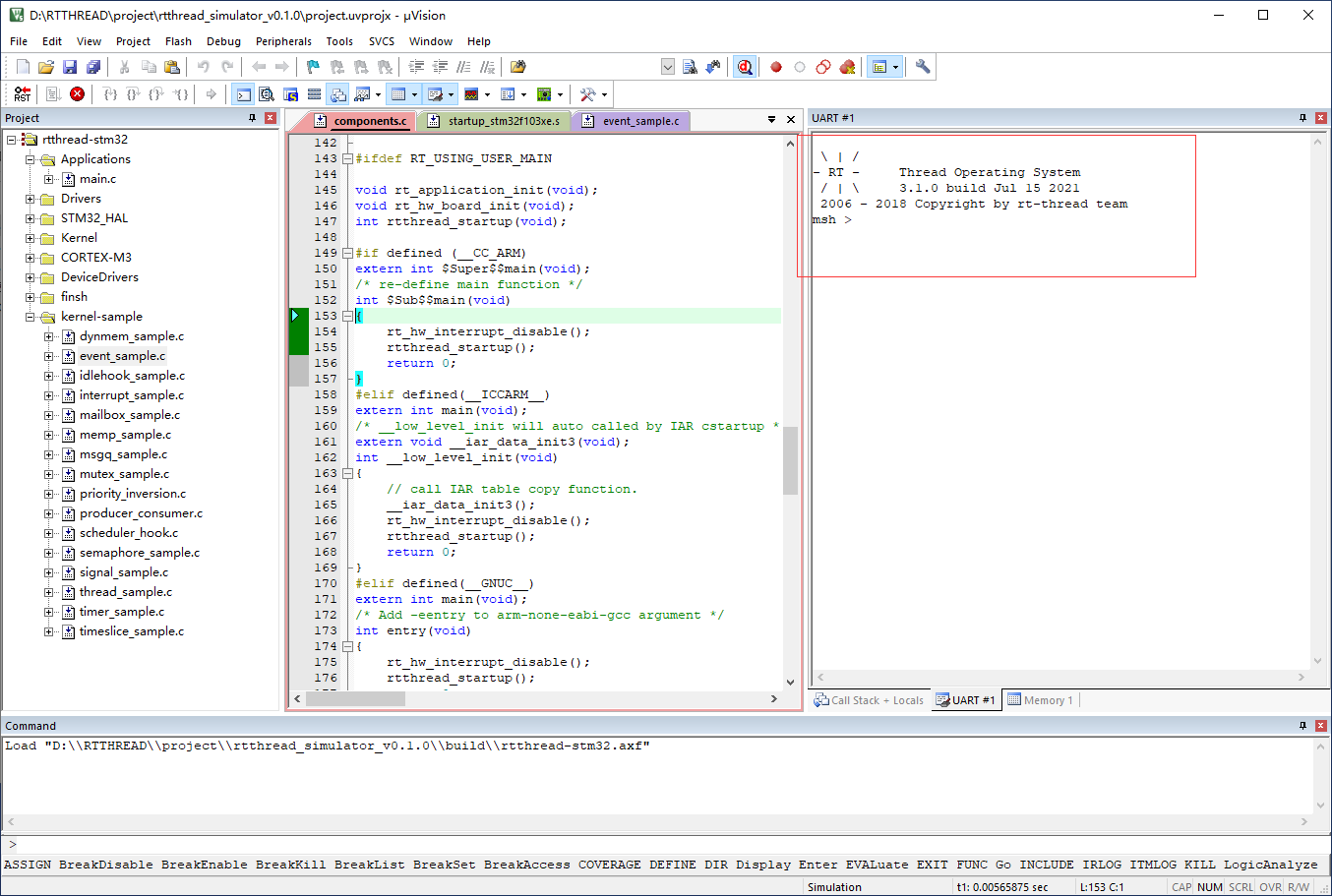Open the editor tab list dropdown arrow
The image size is (1332, 896).
[x=771, y=119]
